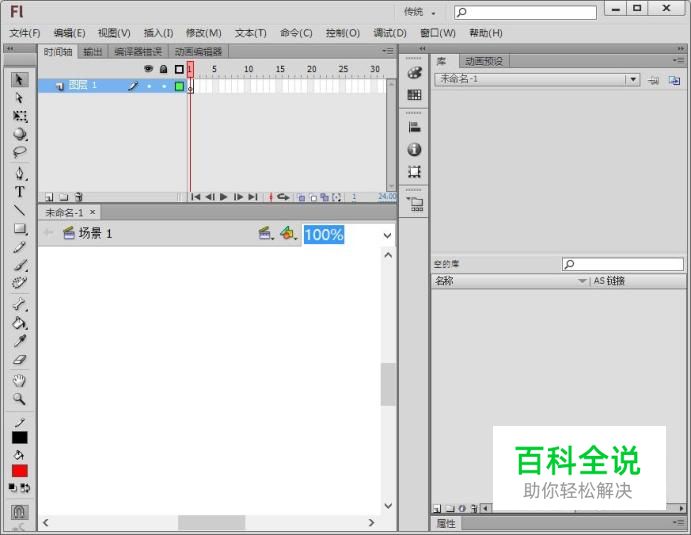Select the black arrow Selection tool
Viewport: 691px width, 535px height.
tap(19, 80)
